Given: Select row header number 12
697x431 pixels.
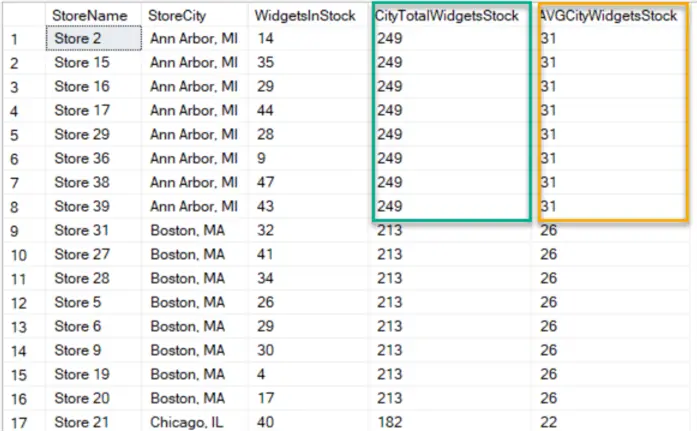Looking at the screenshot, I should coord(24,303).
